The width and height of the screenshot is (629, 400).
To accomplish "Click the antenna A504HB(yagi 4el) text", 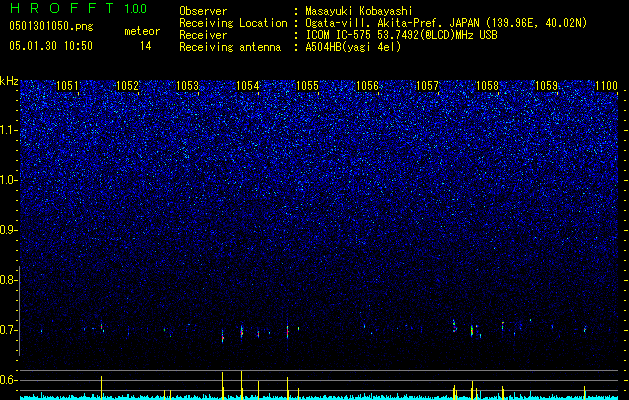I will (353, 47).
